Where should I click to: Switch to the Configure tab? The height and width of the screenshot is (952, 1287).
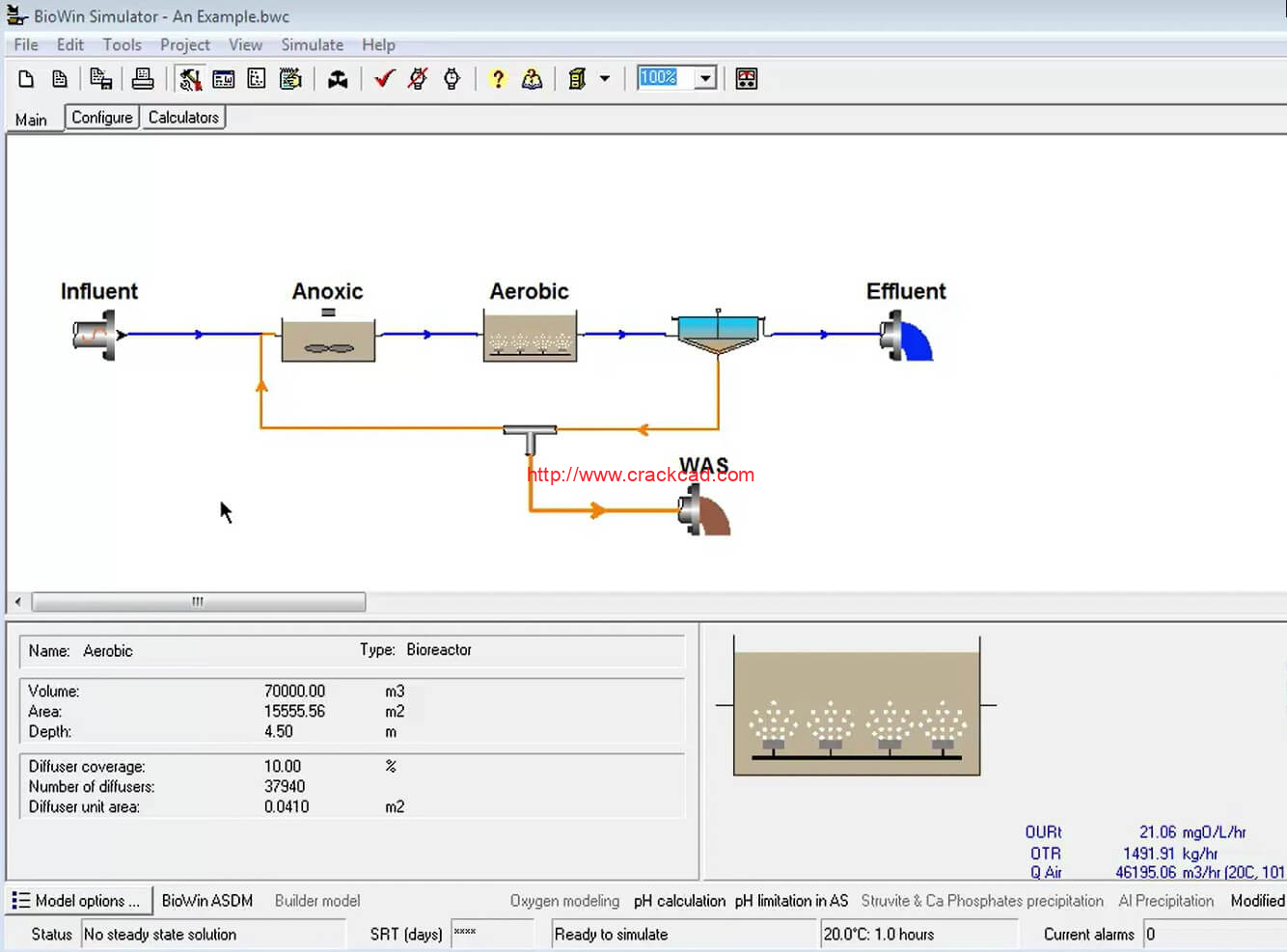102,118
